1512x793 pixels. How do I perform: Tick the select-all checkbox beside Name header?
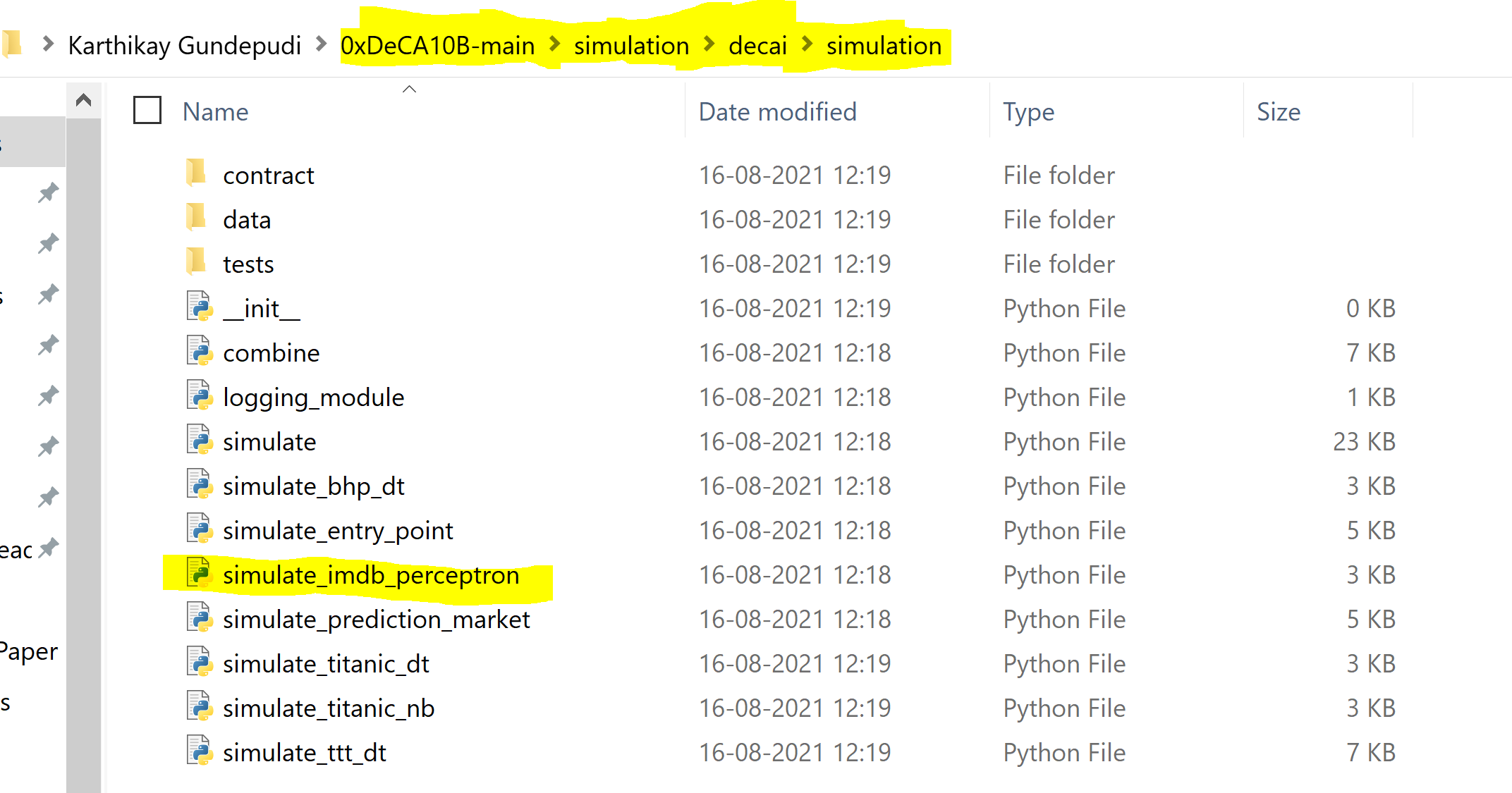coord(146,111)
